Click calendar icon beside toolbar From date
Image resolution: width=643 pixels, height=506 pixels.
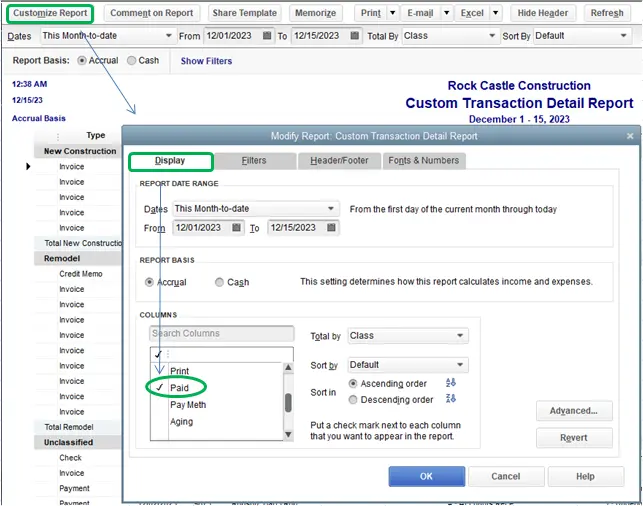tap(266, 36)
